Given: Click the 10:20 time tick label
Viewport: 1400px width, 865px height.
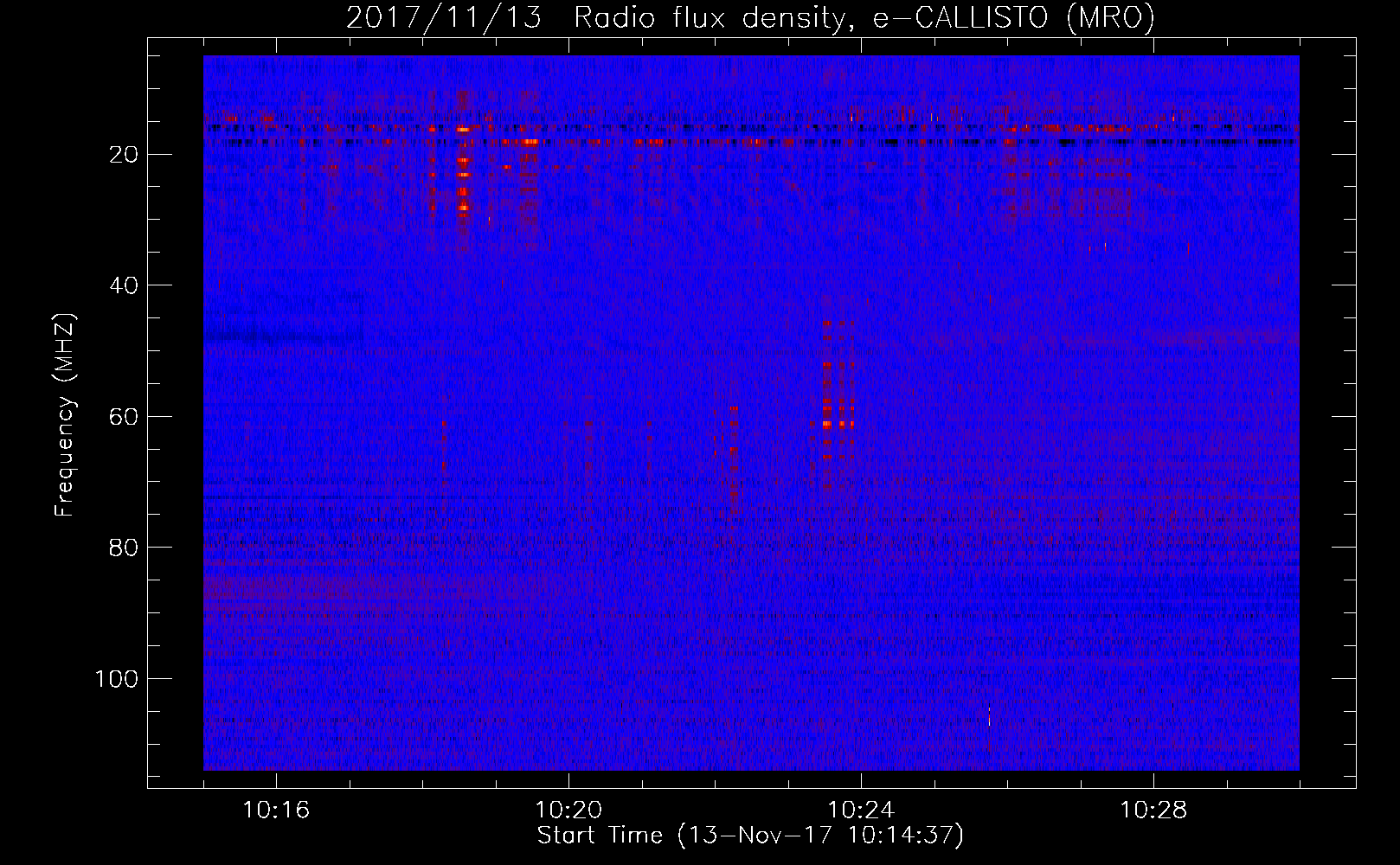Looking at the screenshot, I should coord(568,811).
